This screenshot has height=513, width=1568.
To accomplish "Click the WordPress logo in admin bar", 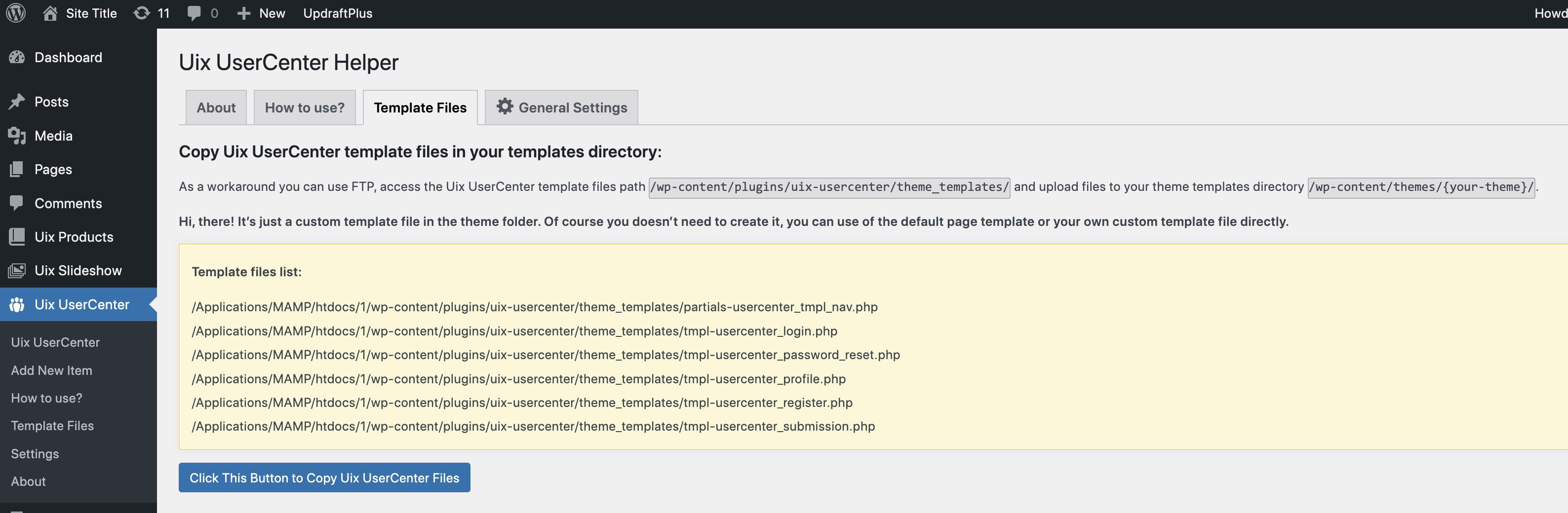I will pyautogui.click(x=16, y=13).
